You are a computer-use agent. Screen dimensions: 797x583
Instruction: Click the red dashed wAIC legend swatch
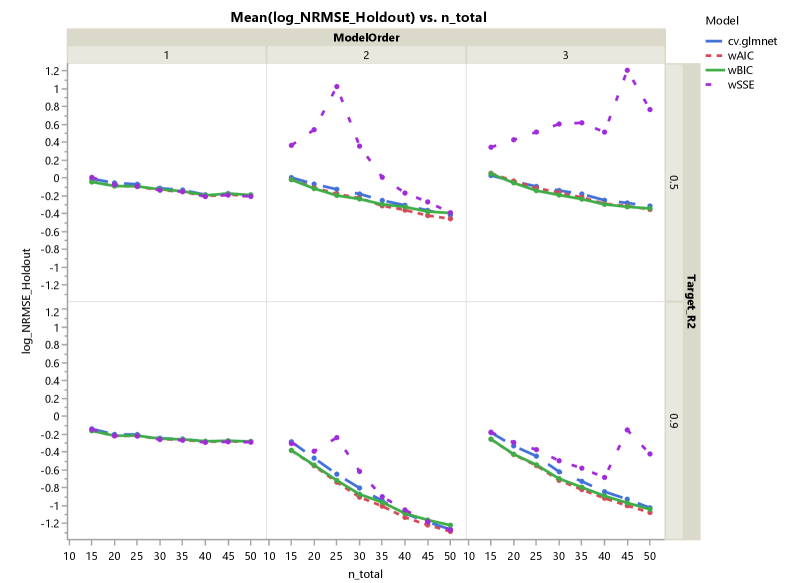click(714, 56)
